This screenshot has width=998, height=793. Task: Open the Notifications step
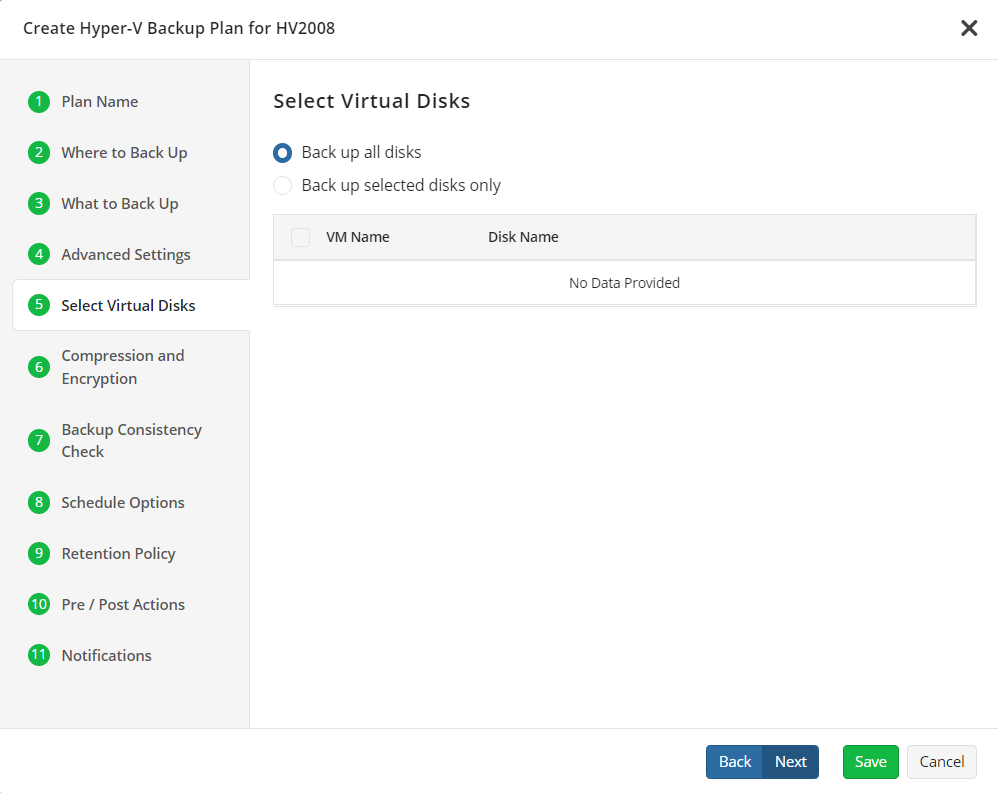click(106, 656)
